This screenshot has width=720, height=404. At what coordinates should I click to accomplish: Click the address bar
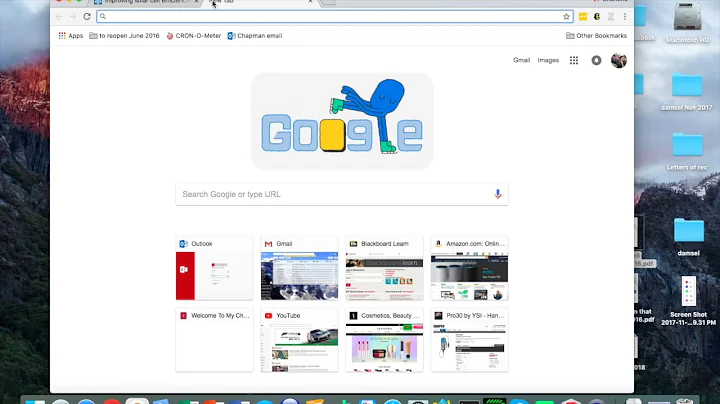click(335, 17)
